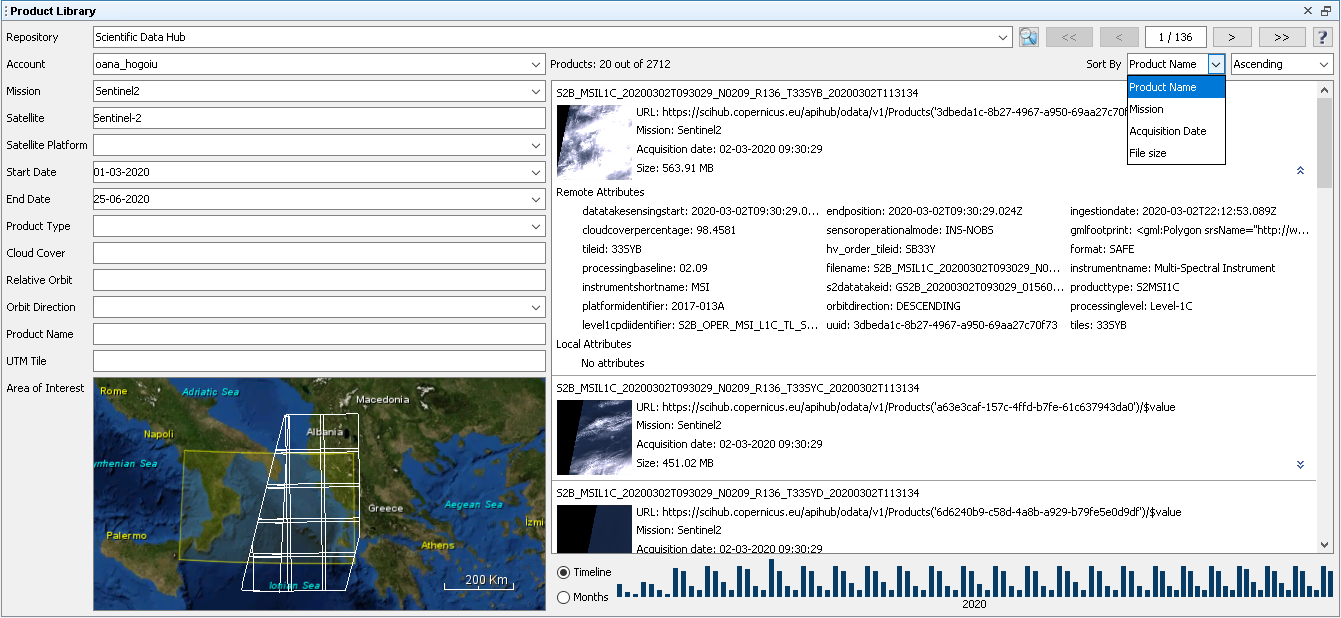Choose Acquisition Date in sort list
The width and height of the screenshot is (1341, 618).
point(1176,131)
